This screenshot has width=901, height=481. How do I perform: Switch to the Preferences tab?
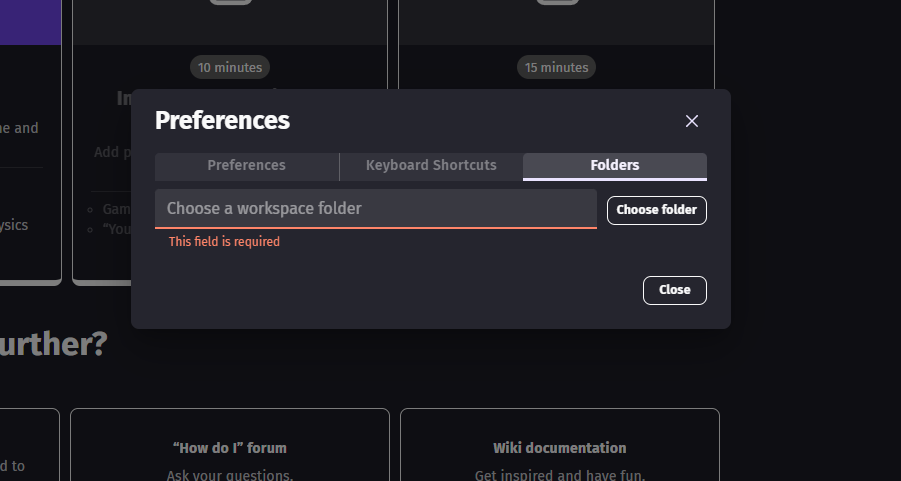(x=247, y=166)
